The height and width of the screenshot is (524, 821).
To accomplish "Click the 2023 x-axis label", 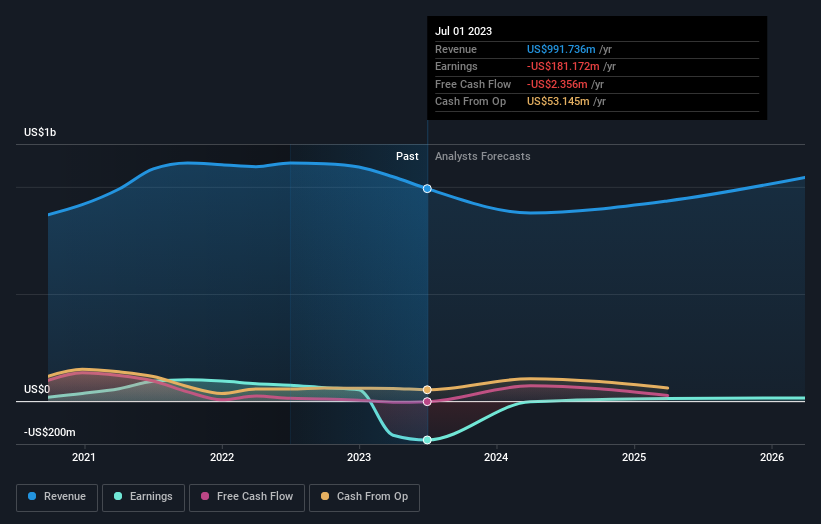I will (359, 457).
